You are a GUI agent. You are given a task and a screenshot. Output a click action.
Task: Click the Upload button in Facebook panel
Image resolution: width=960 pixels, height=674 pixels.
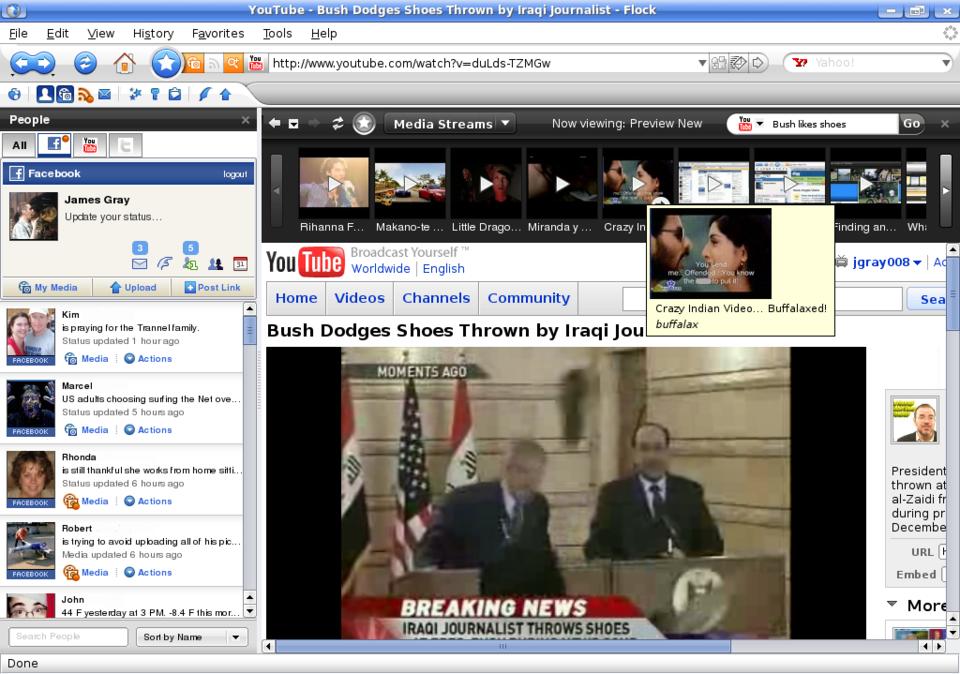[131, 287]
